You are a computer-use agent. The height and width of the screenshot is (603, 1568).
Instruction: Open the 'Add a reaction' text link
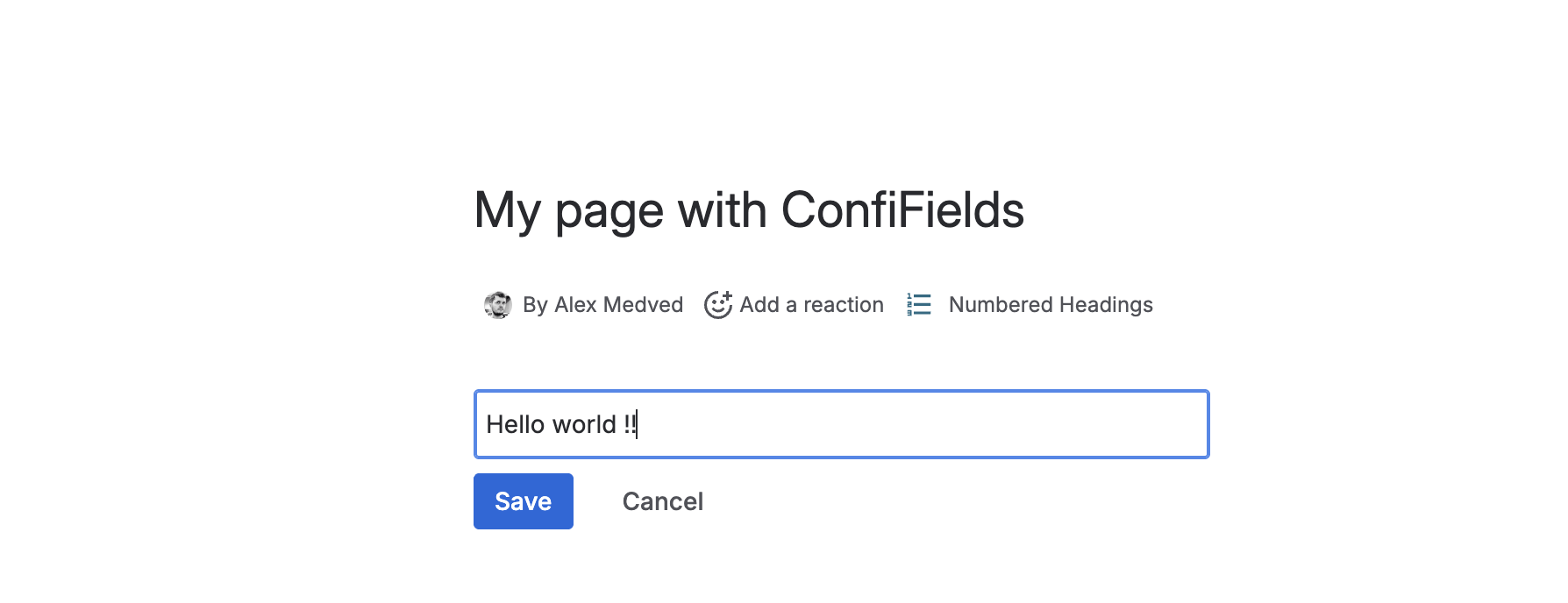811,305
